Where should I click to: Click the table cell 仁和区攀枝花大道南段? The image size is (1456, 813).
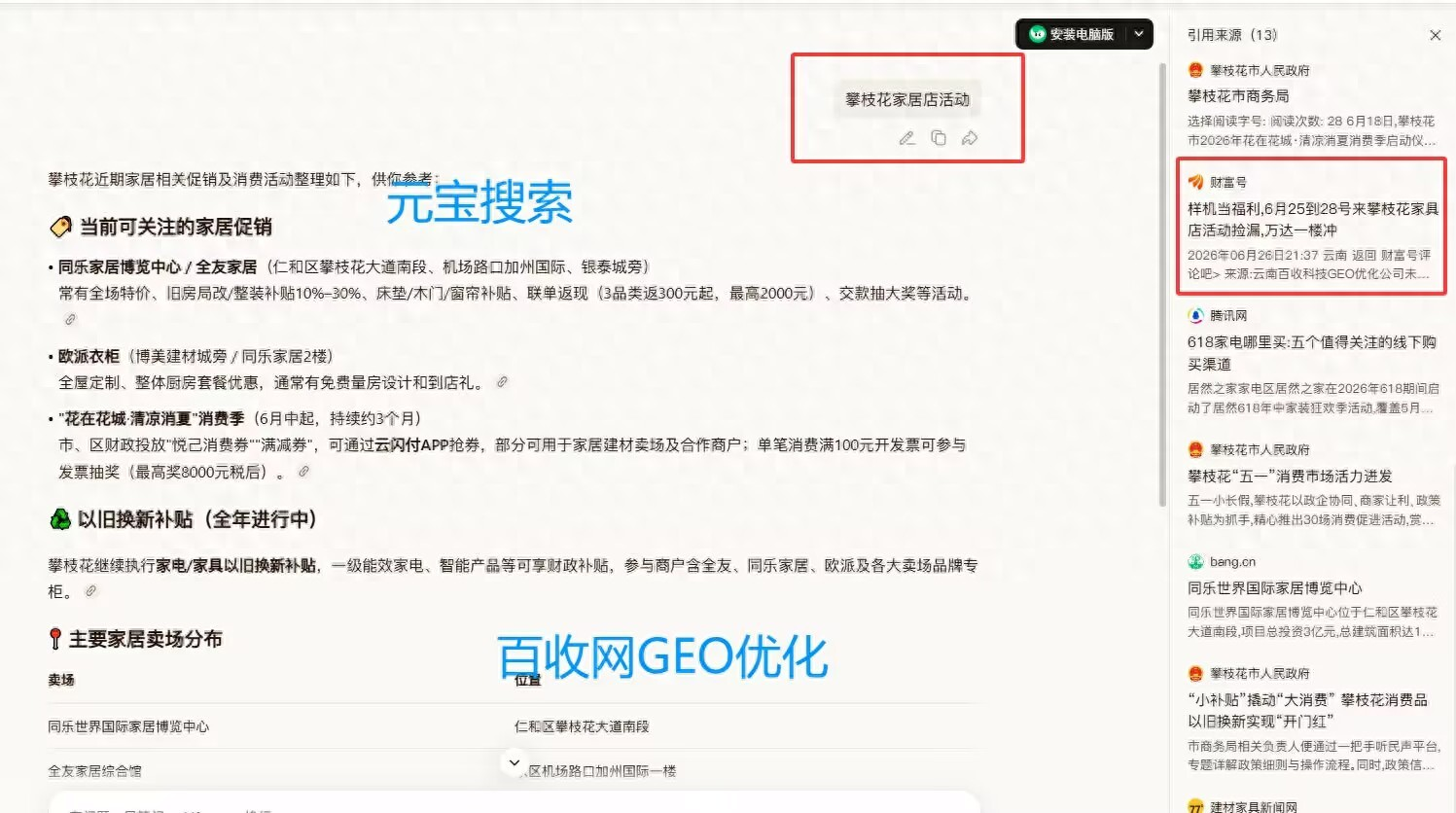click(582, 726)
